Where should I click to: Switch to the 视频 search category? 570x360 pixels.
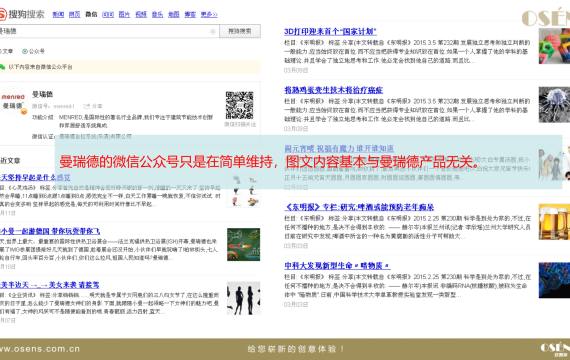pos(141,15)
